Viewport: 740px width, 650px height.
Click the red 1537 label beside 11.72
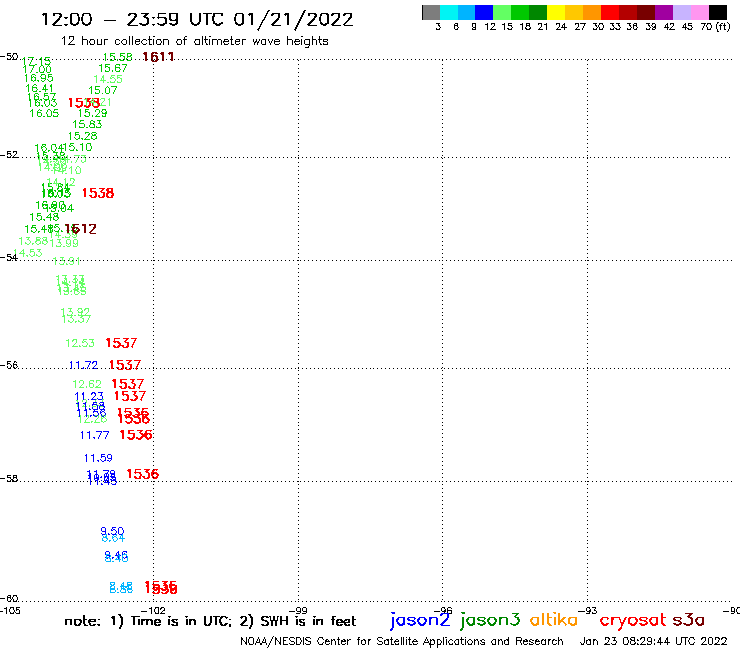point(125,365)
